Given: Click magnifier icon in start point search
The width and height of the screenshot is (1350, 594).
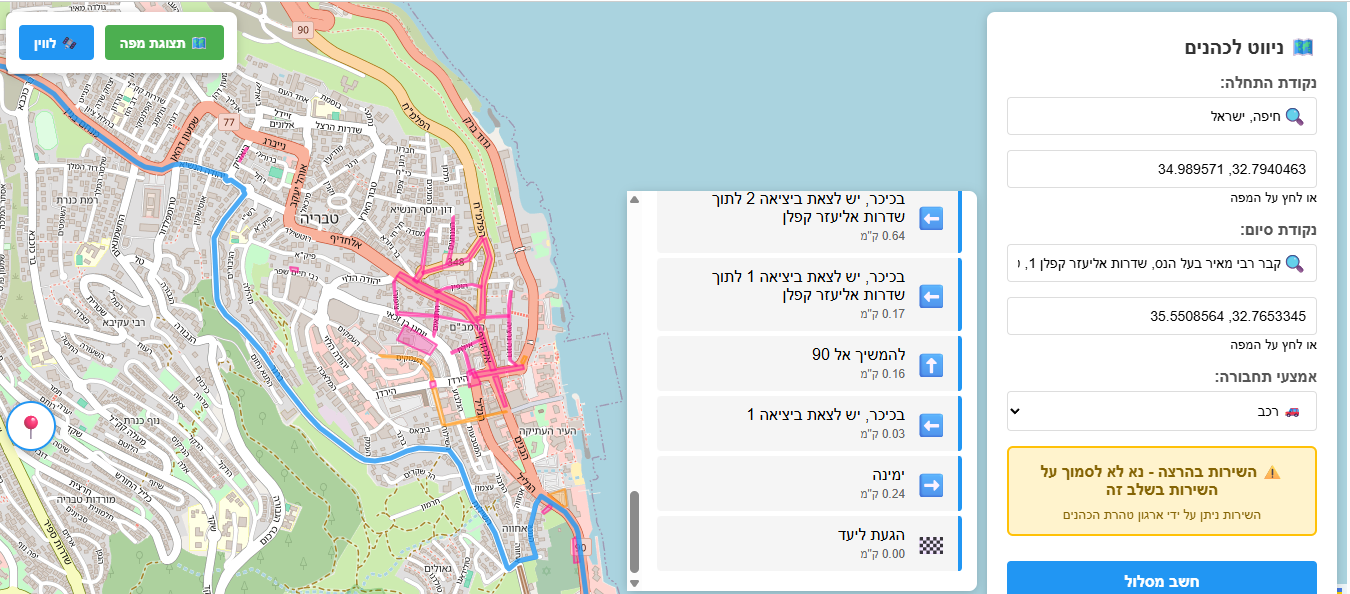Looking at the screenshot, I should (1294, 116).
